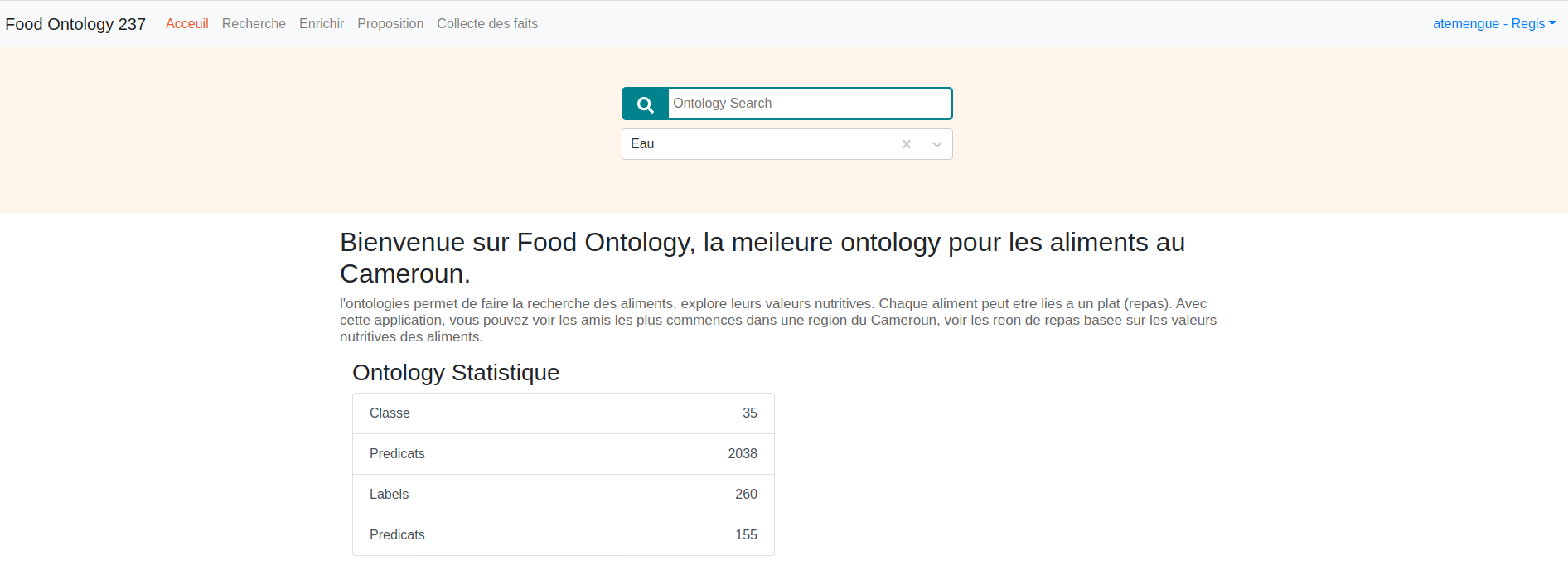This screenshot has height=575, width=1568.
Task: Click the count 35 badge for Classe
Action: [750, 413]
